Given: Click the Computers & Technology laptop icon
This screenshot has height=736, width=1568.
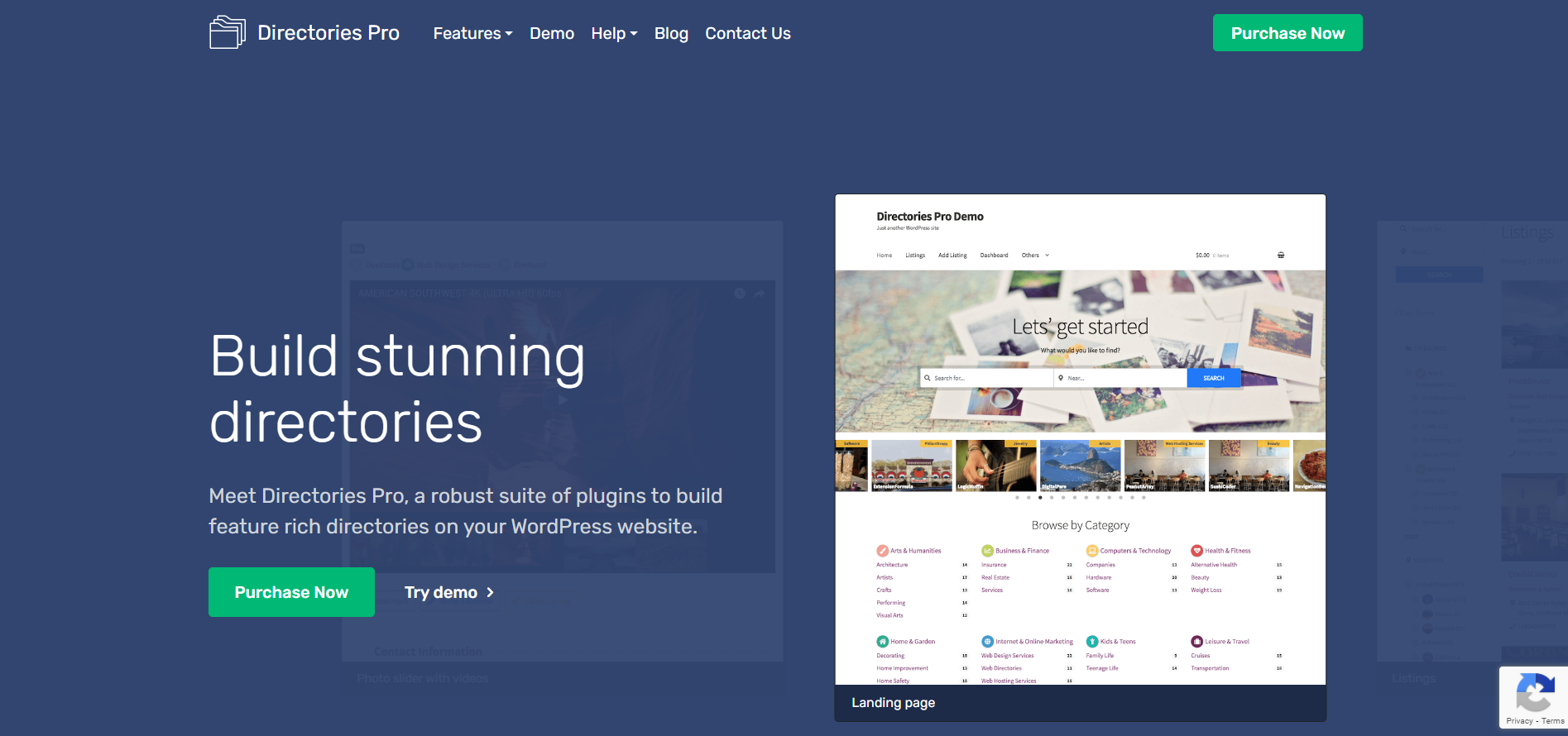Looking at the screenshot, I should tap(1092, 551).
